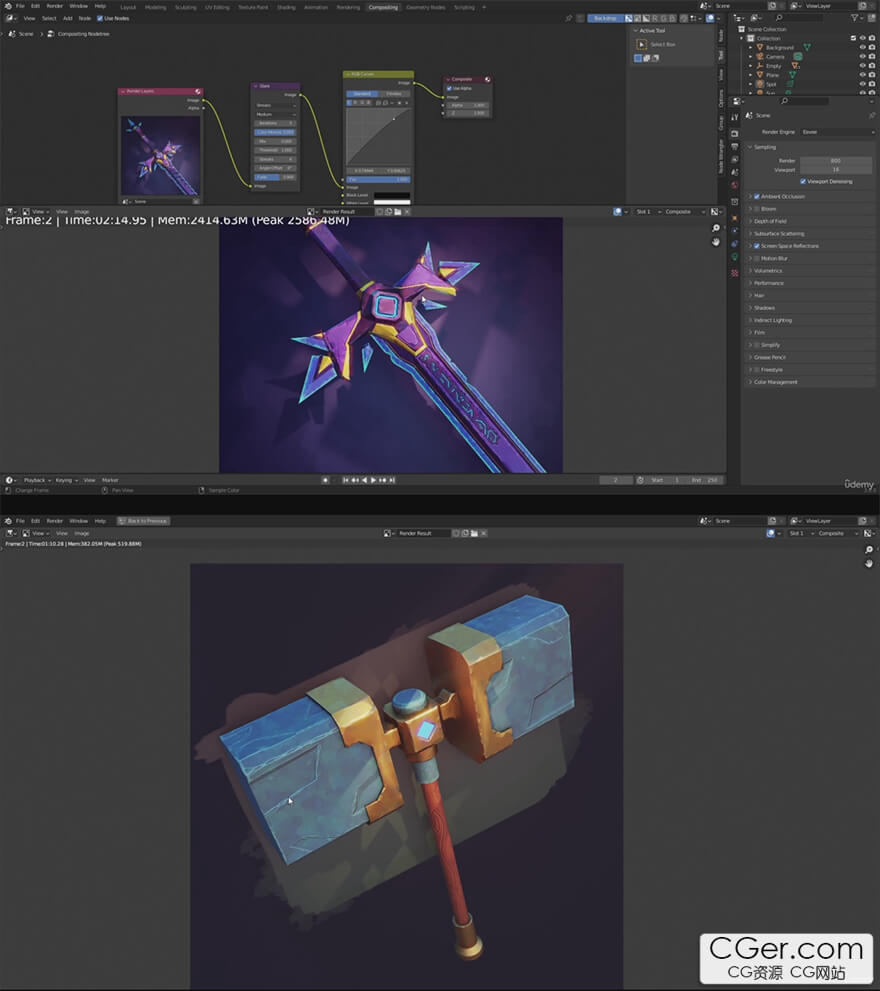The height and width of the screenshot is (991, 880).
Task: Open the Render Engine dropdown
Action: 837,131
